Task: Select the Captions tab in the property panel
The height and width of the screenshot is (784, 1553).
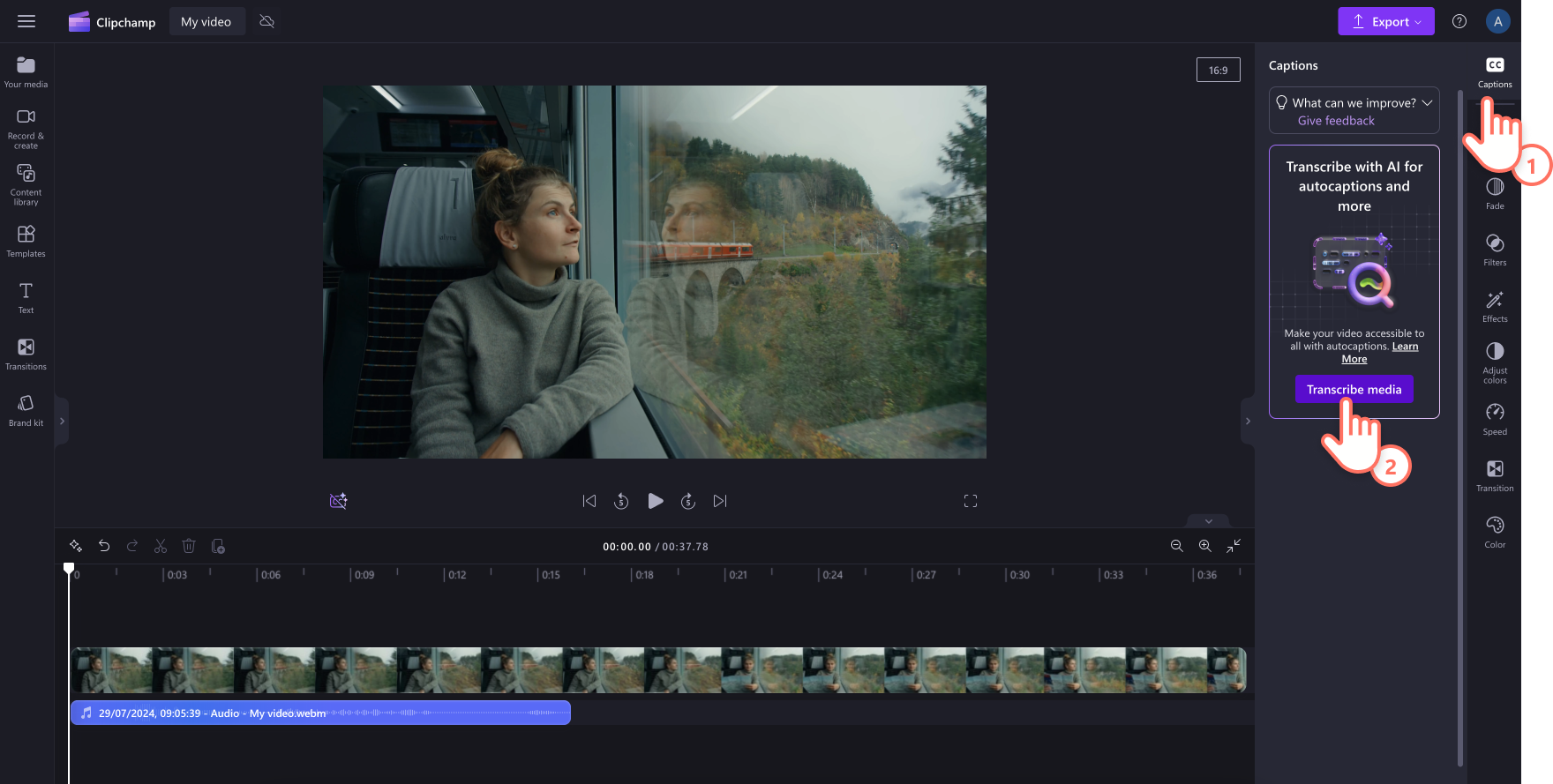Action: pos(1495,72)
